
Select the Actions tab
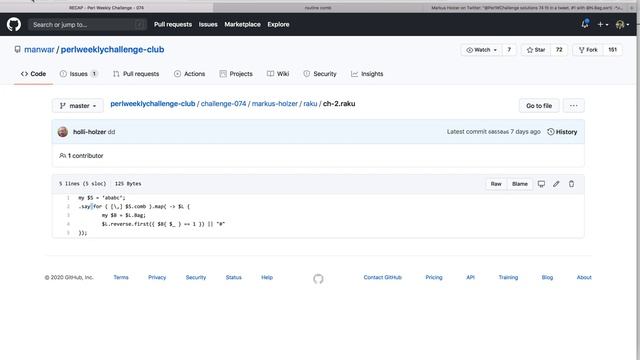click(x=189, y=74)
